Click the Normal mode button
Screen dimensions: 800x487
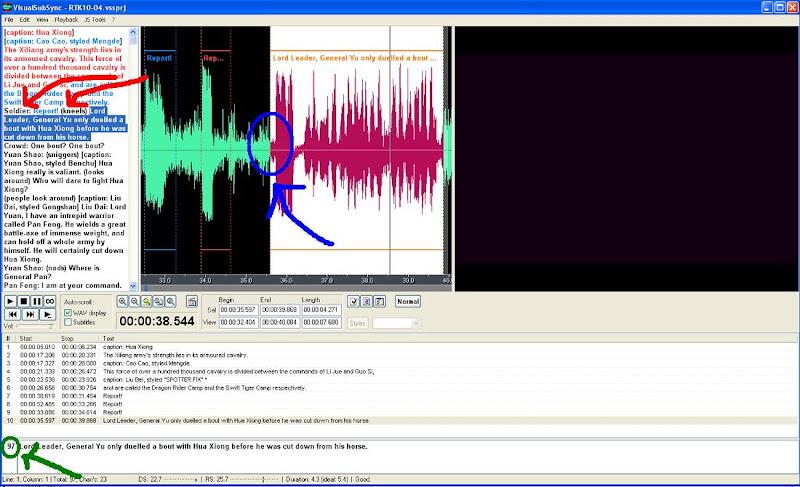point(408,301)
